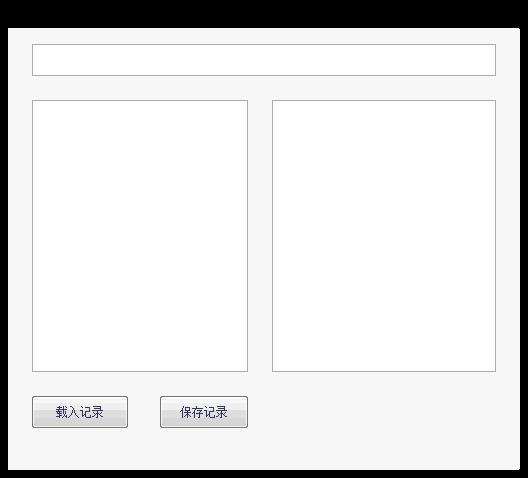
Task: Click inside the right large white panel
Action: 384,236
